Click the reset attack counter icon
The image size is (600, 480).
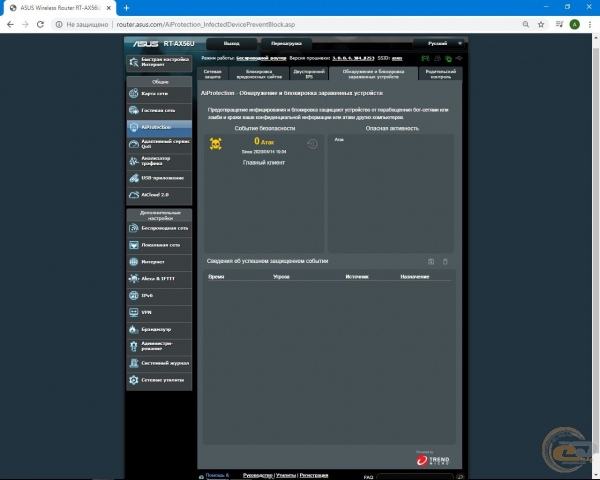[312, 144]
